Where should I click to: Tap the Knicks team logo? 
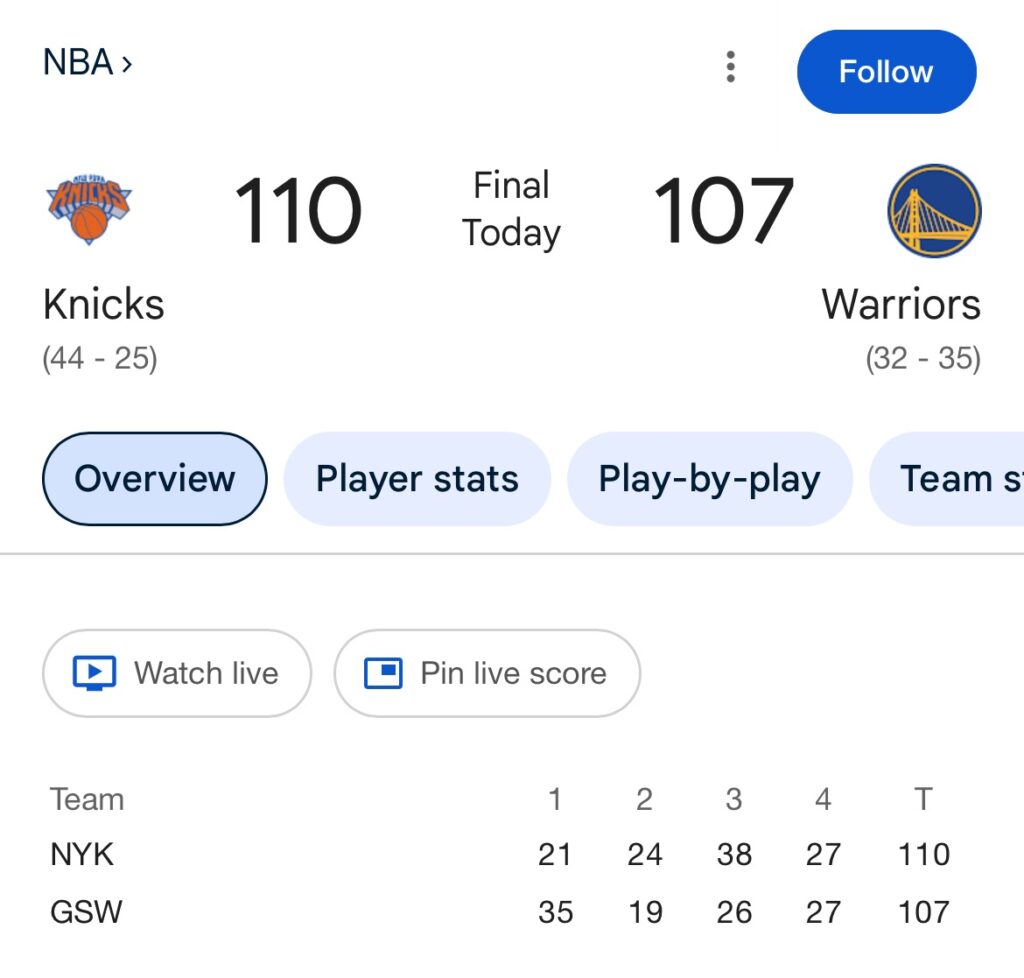click(89, 209)
